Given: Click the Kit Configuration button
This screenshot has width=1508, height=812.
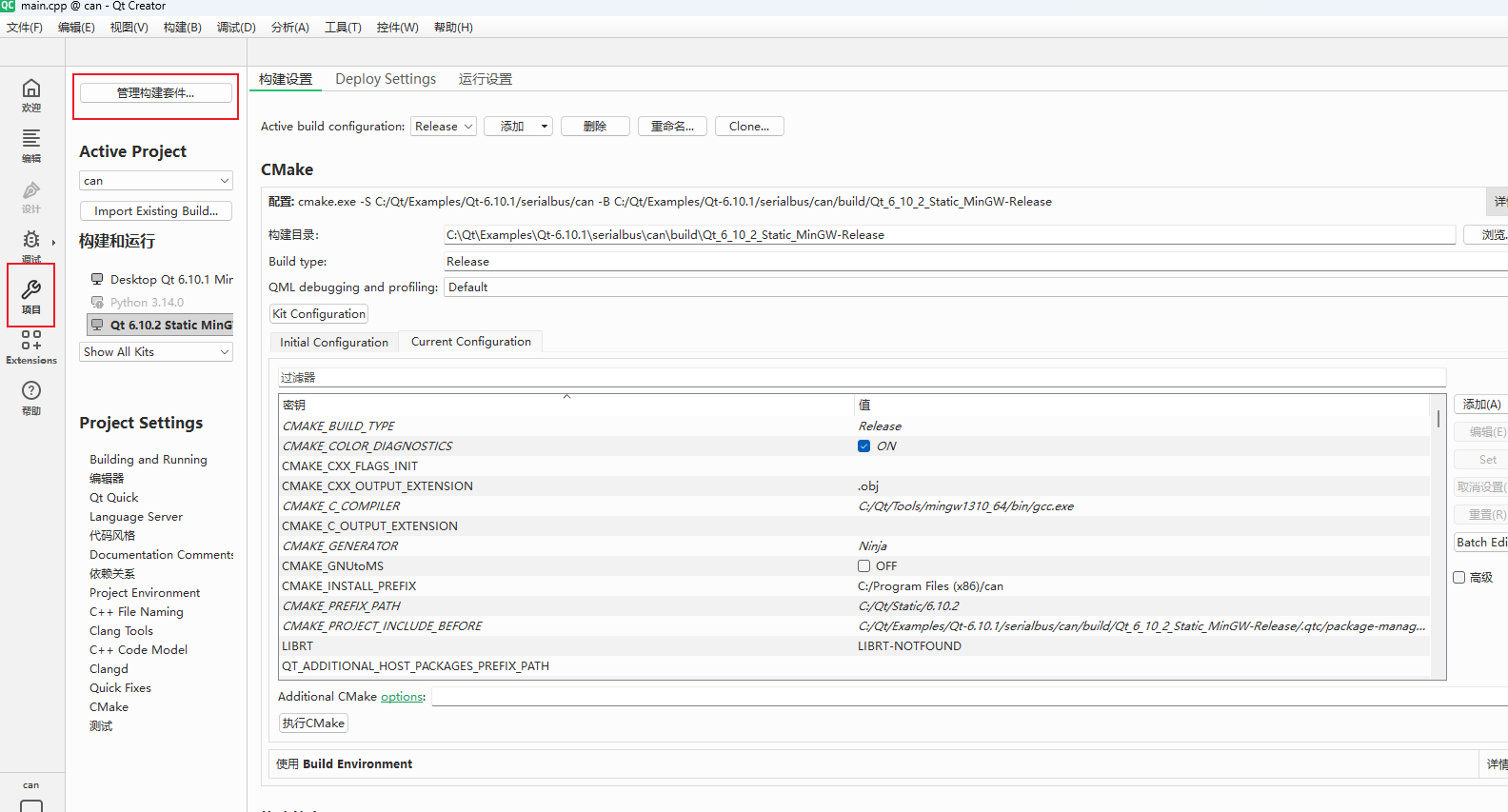Looking at the screenshot, I should point(319,313).
